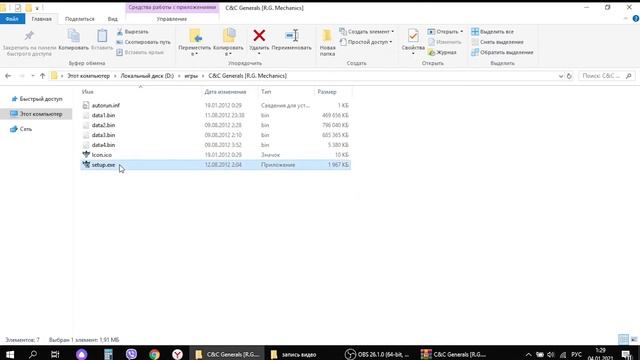
Task: Open Простой доступ dropdown
Action: click(x=366, y=42)
